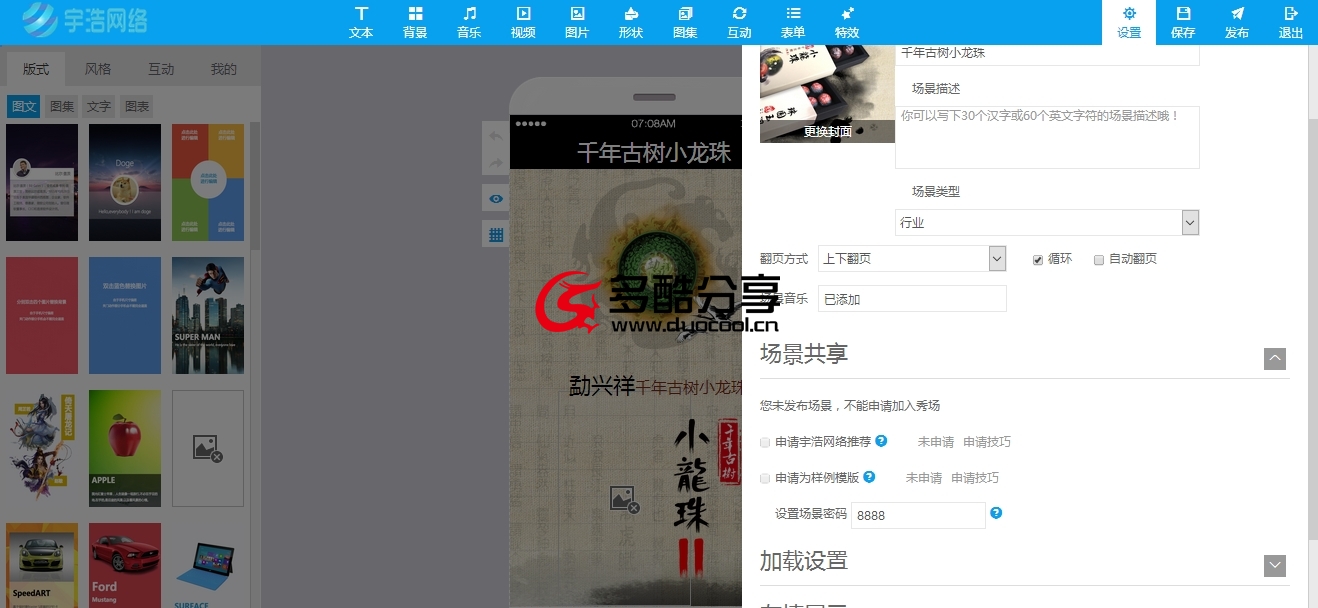This screenshot has height=608, width=1318.
Task: Click the 发布 publish icon
Action: [1237, 22]
